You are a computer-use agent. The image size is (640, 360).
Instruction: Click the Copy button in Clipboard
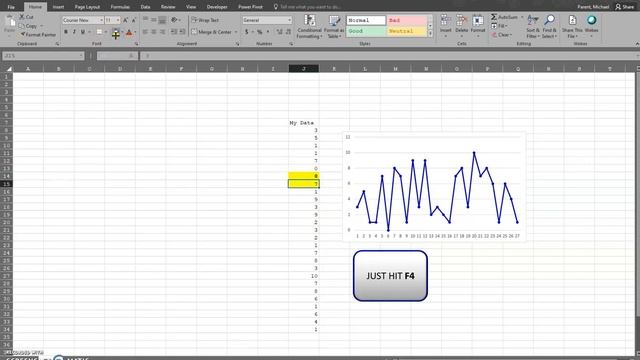(29, 26)
